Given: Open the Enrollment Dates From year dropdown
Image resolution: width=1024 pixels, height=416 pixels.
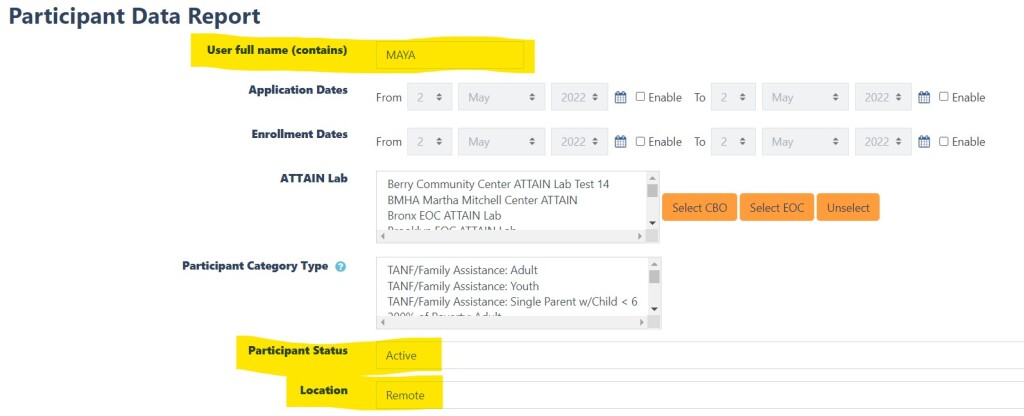Looking at the screenshot, I should (579, 142).
